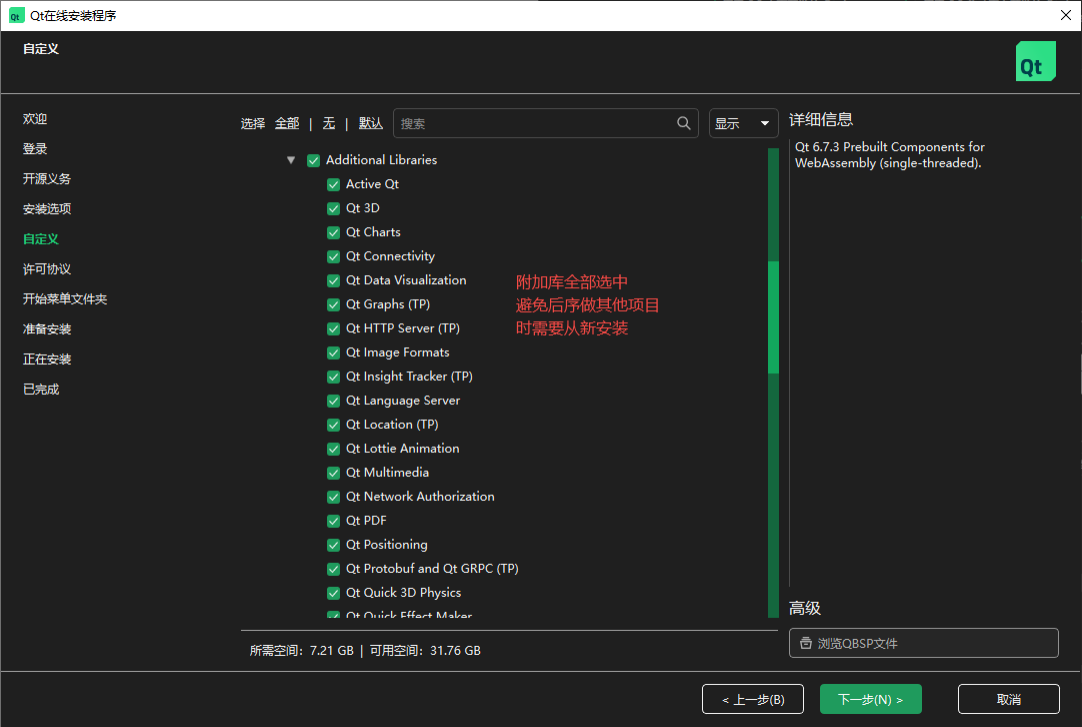Collapse the Additional Libraries tree node
This screenshot has width=1082, height=727.
(x=291, y=160)
